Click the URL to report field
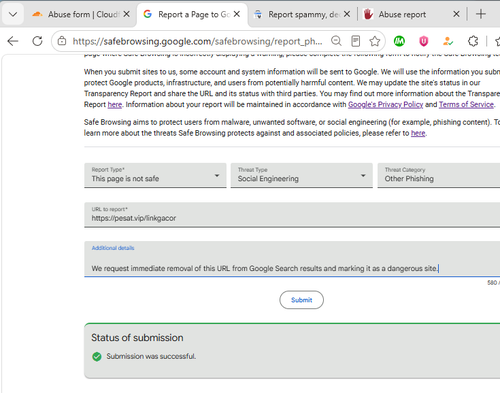The width and height of the screenshot is (500, 393). (292, 215)
